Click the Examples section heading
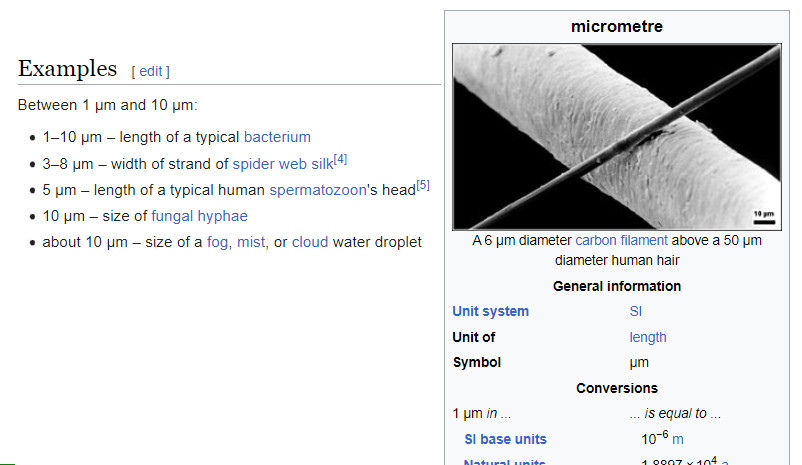Viewport: 802px width, 465px height. 68,69
